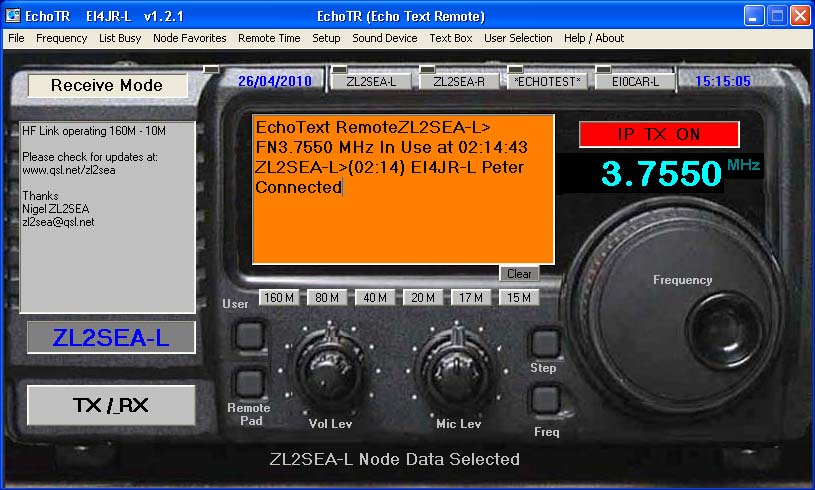Open the List Busy menu
Screen dimensions: 815x490
(x=120, y=38)
